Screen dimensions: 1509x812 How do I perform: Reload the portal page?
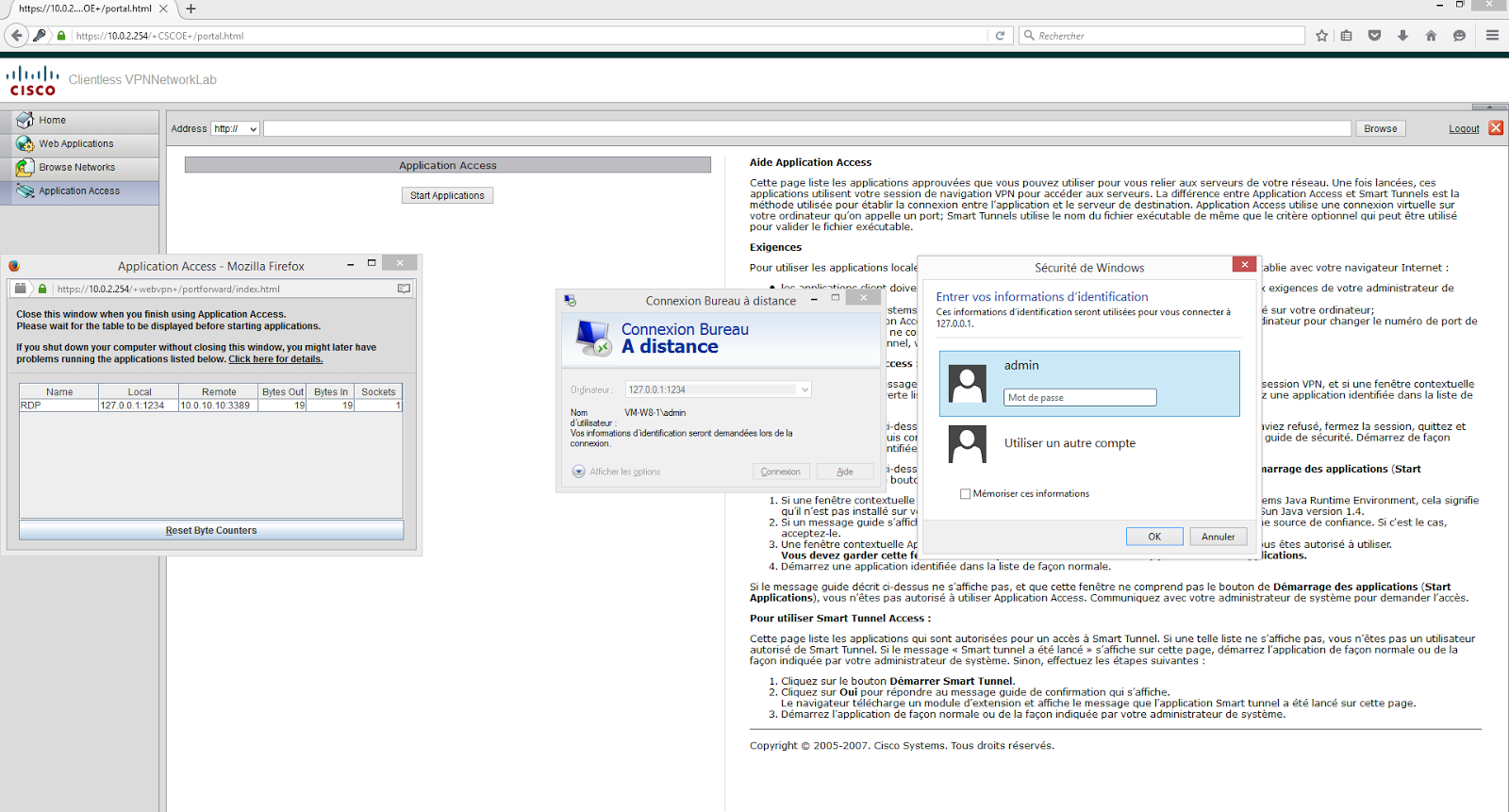[x=1001, y=36]
